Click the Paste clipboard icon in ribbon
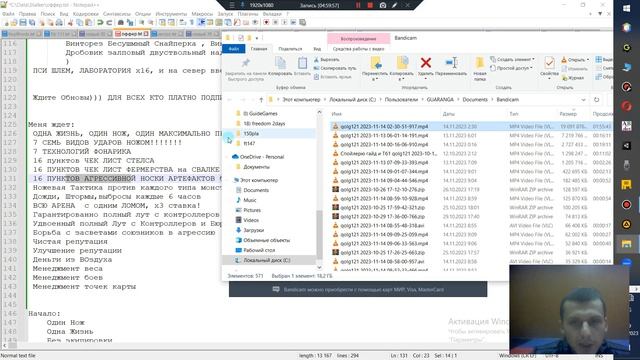Screen dimensions: 640x360 coord(302,63)
